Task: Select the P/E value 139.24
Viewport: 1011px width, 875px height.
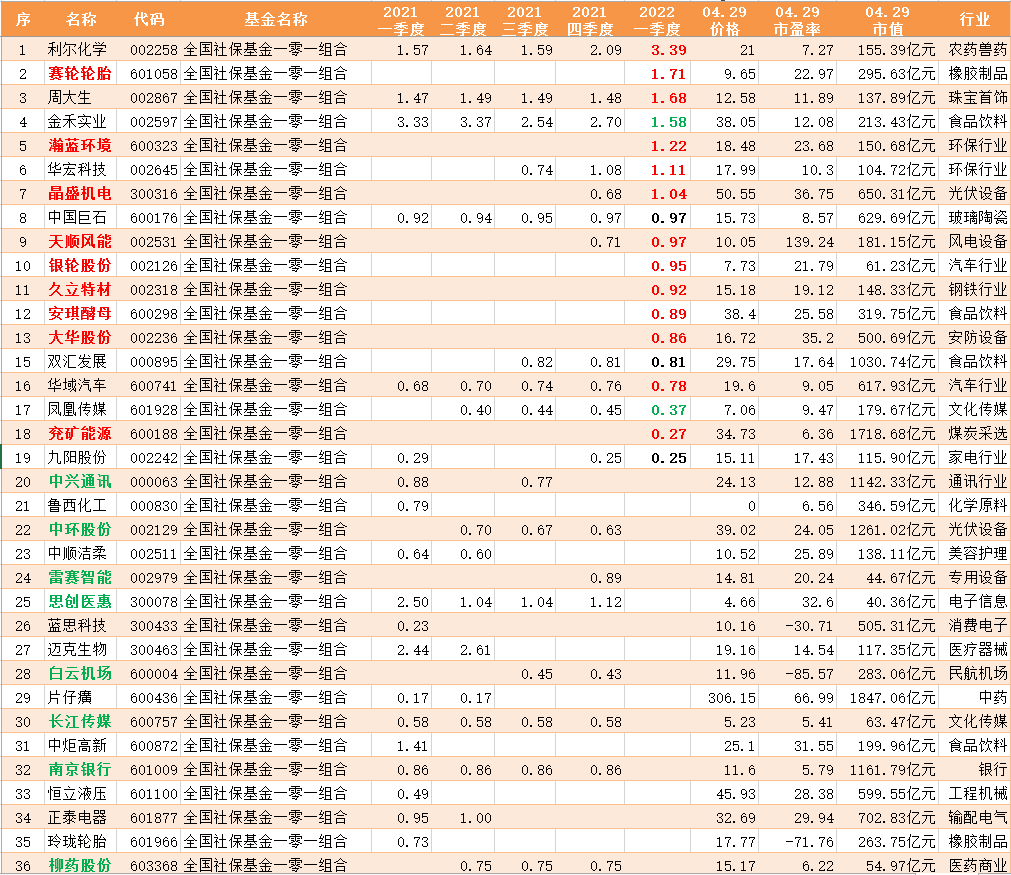Action: pyautogui.click(x=809, y=242)
